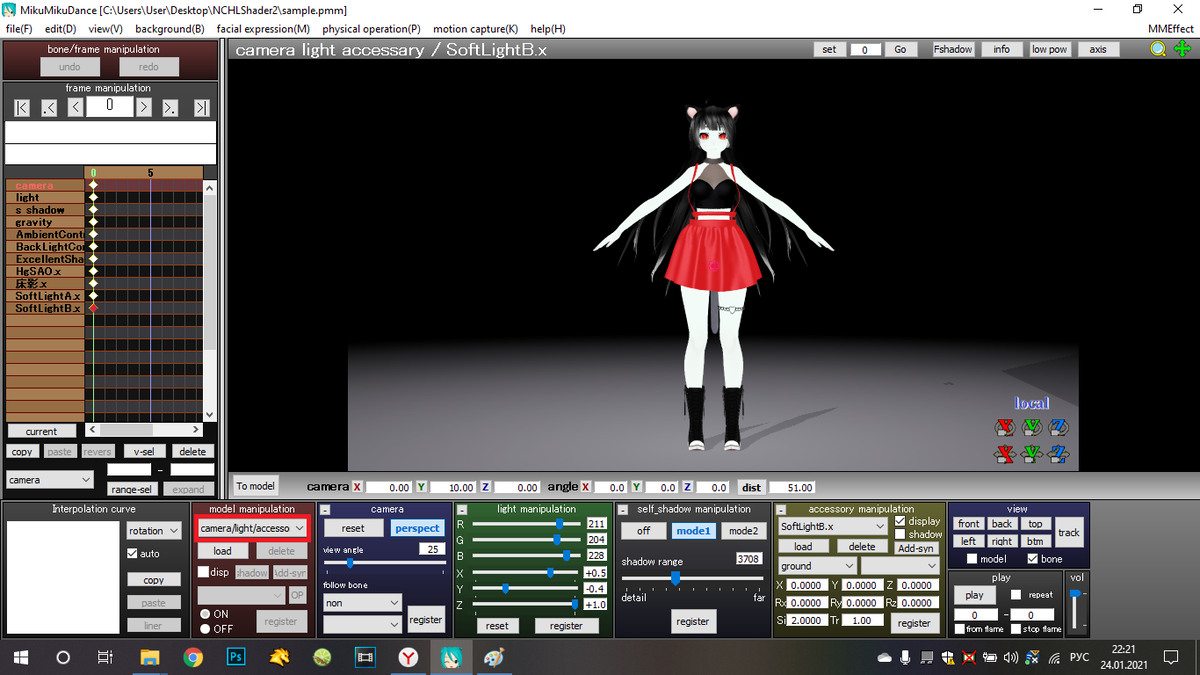This screenshot has width=1200, height=675.
Task: Jump to last frame arrow button
Action: [201, 107]
